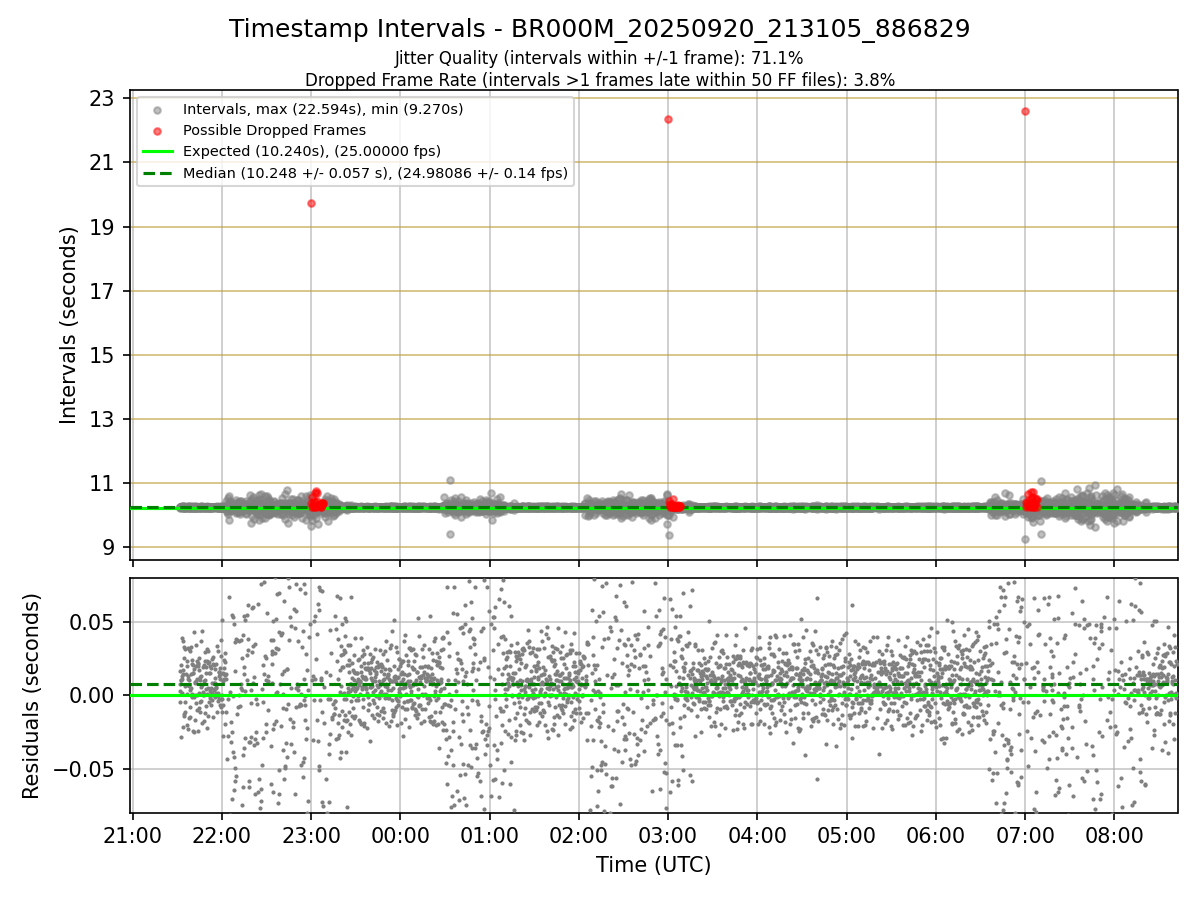Click legend entry 'Possible Dropped Frames'
1200x900 pixels.
[274, 130]
